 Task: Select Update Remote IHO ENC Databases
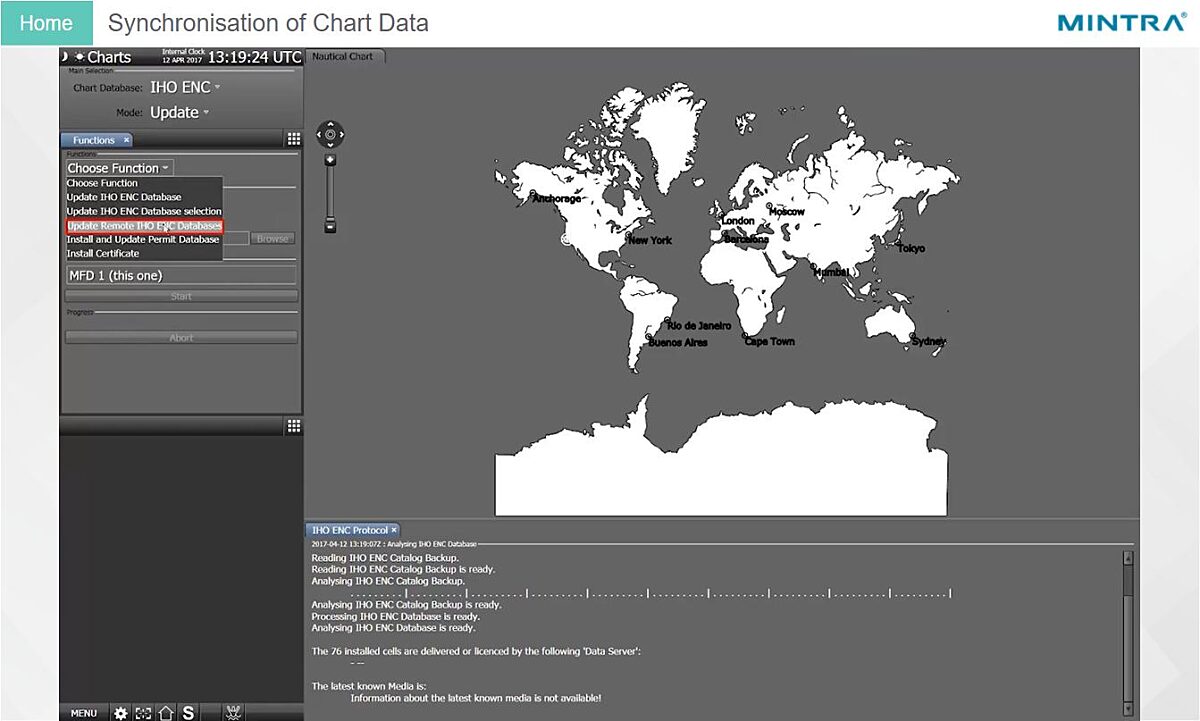(144, 226)
